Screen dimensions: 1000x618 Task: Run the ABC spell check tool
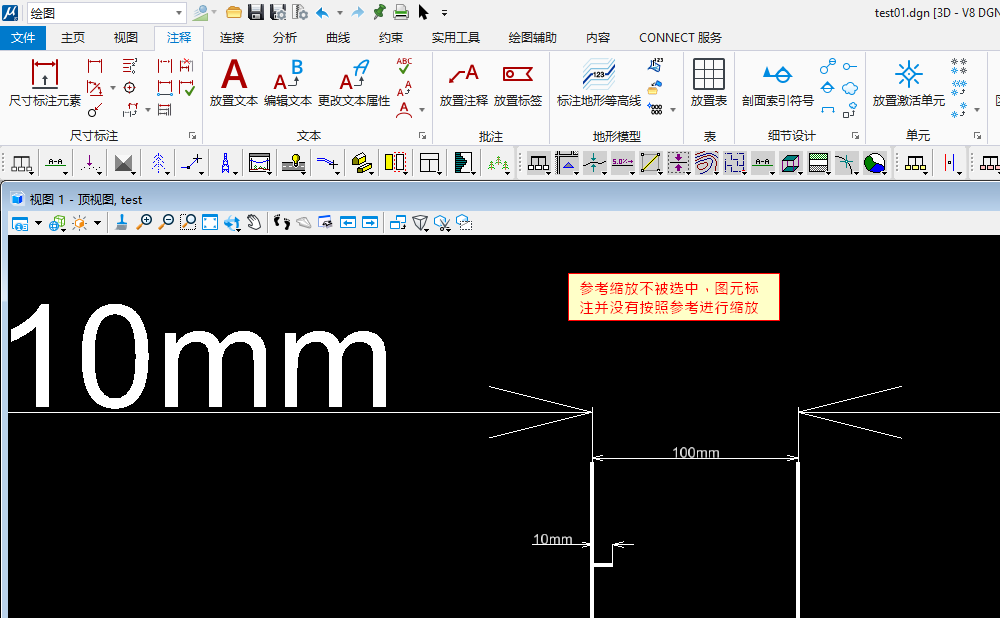(404, 66)
